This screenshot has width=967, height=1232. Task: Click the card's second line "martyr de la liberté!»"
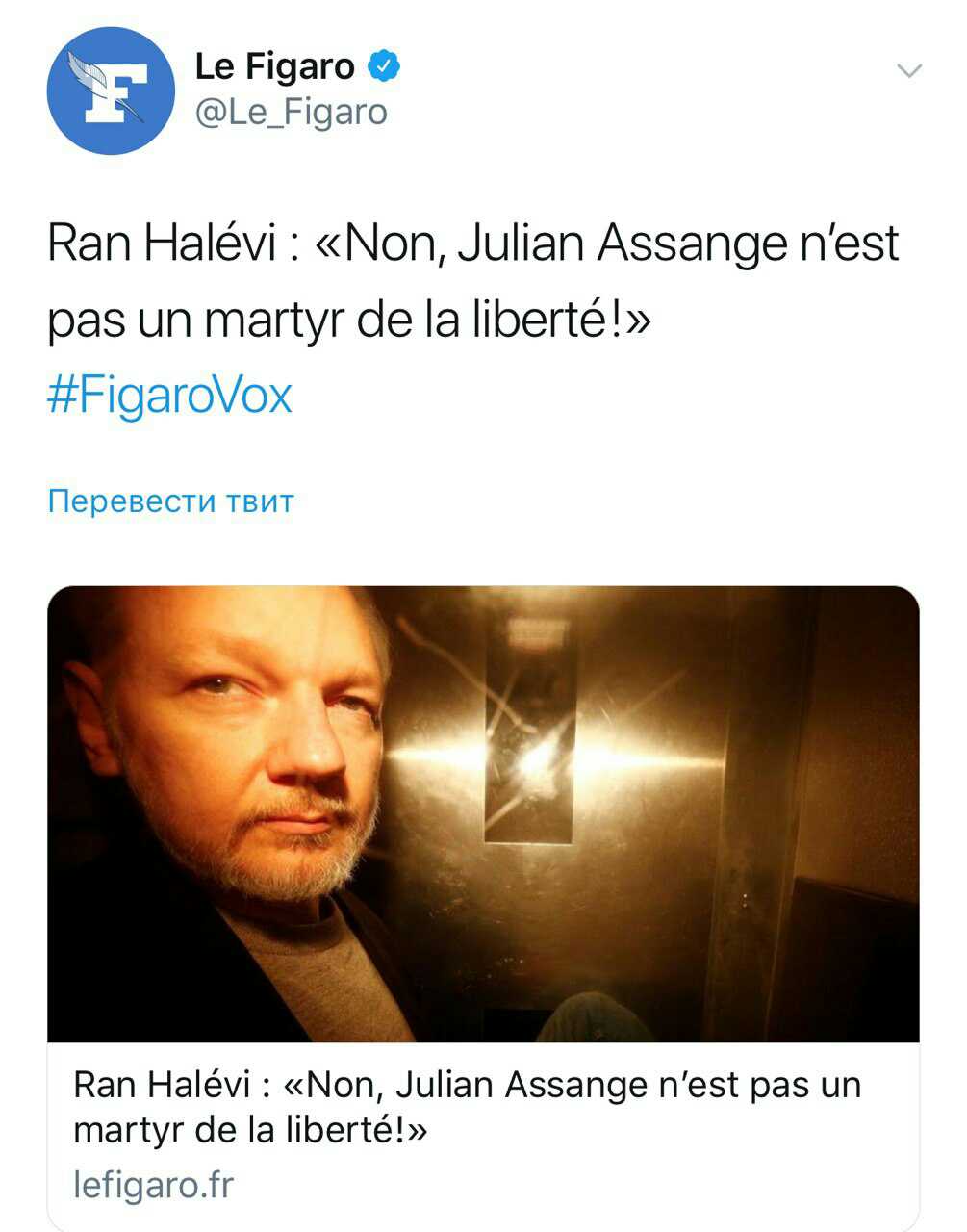pyautogui.click(x=250, y=1130)
